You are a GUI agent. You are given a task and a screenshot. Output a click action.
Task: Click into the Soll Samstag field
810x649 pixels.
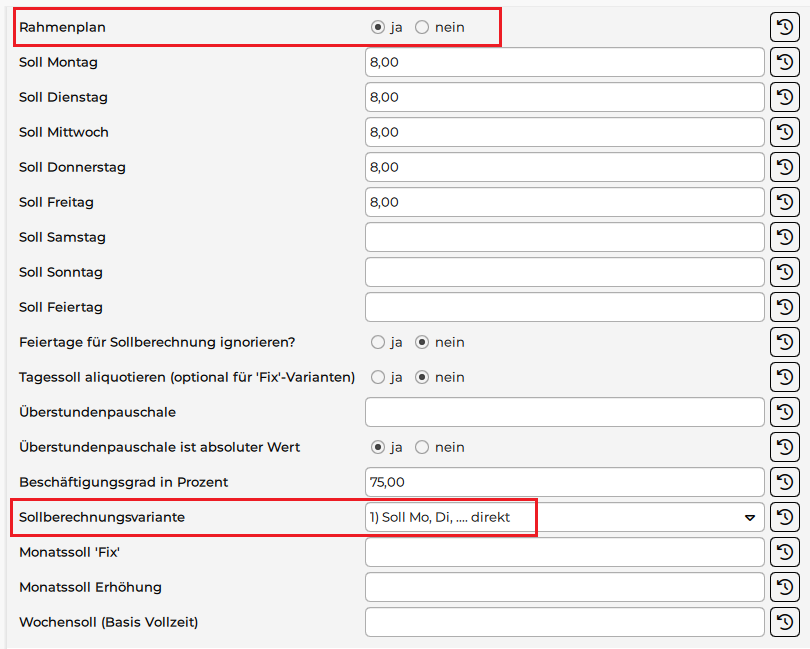coord(564,237)
